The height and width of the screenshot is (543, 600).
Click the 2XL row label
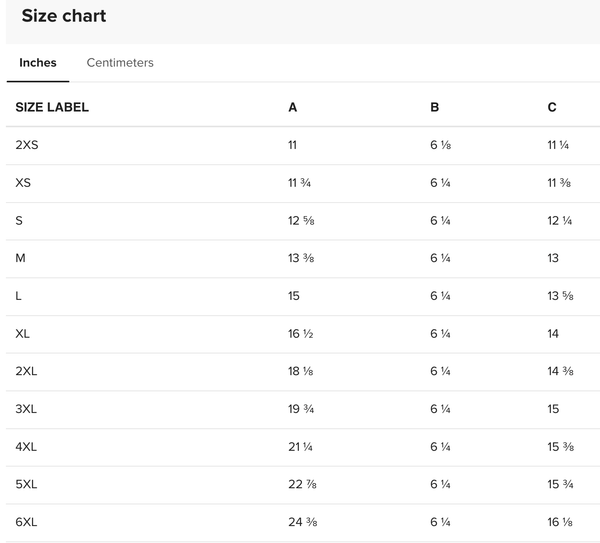coord(26,371)
